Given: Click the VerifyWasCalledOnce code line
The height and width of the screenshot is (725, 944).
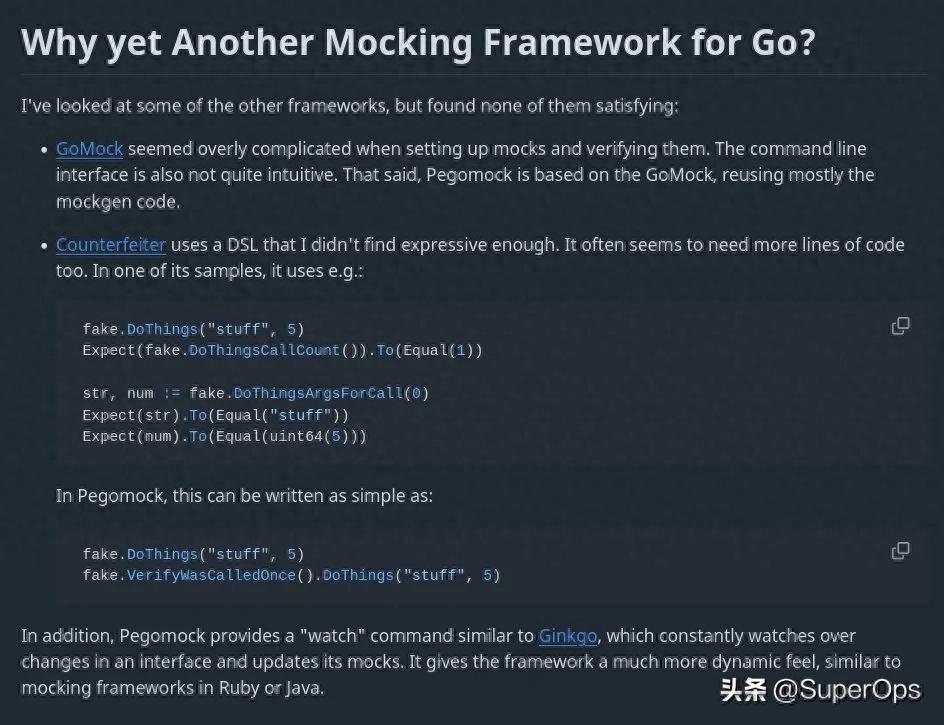Looking at the screenshot, I should click(x=291, y=575).
